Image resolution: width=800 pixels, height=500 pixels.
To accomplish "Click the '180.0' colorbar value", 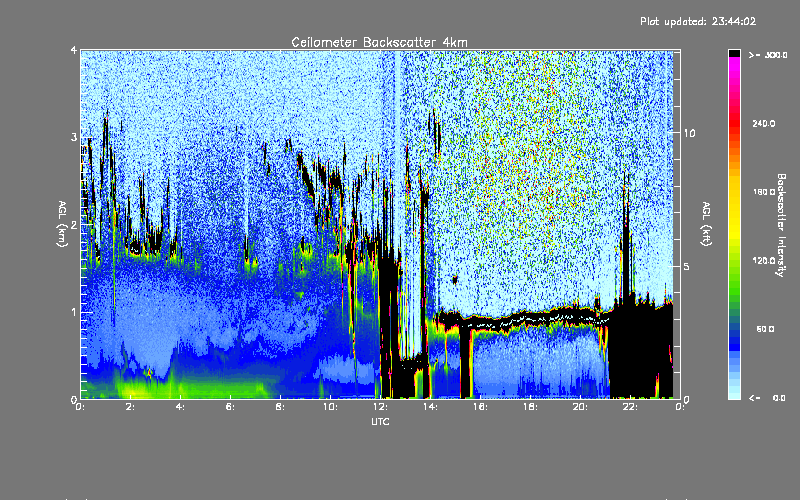I will point(764,192).
